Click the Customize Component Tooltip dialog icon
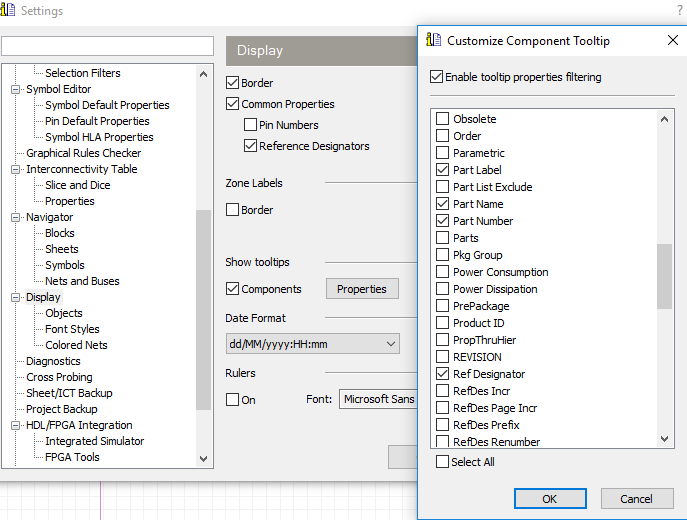The height and width of the screenshot is (520, 687). coord(433,40)
